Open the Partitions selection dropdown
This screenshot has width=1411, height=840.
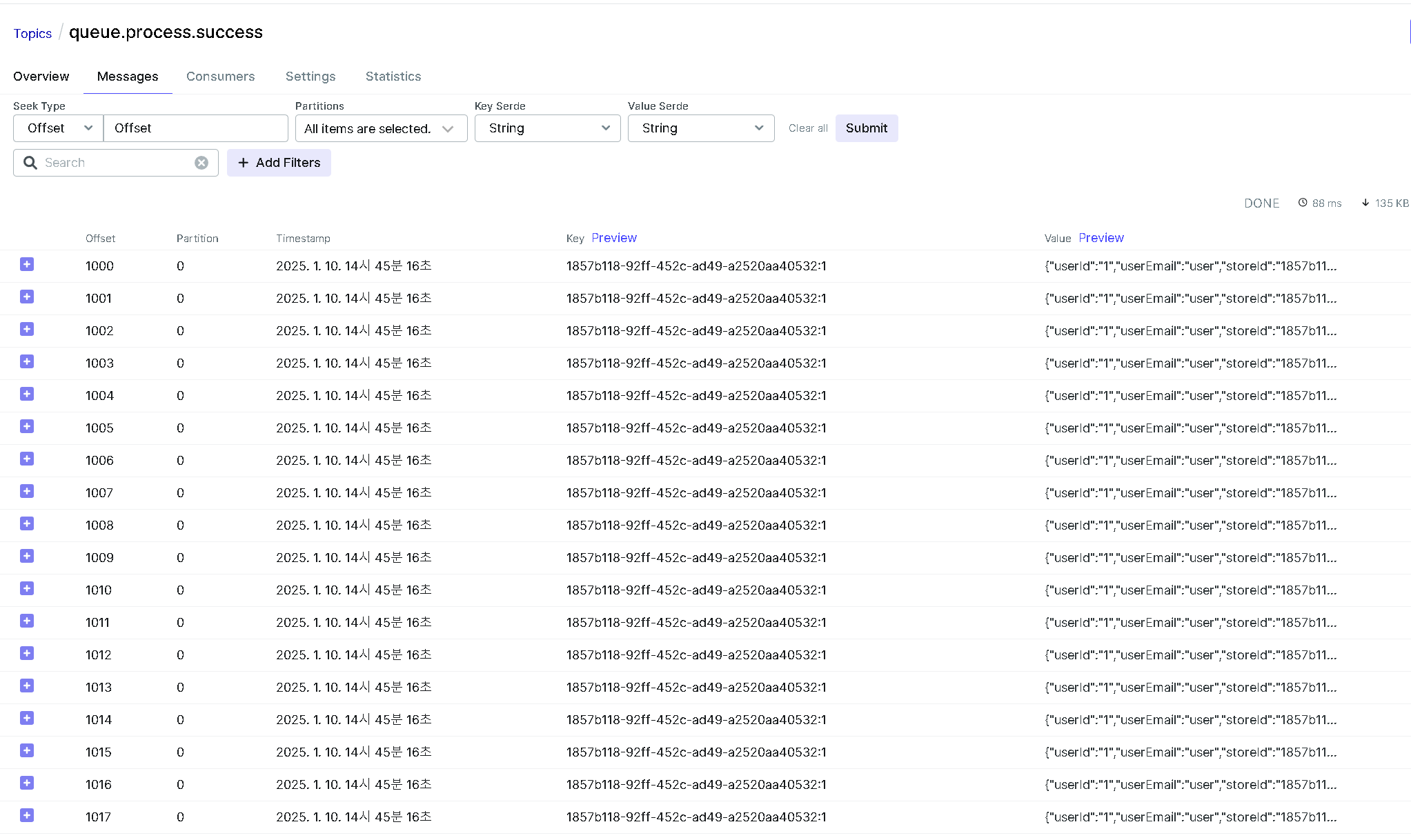381,128
